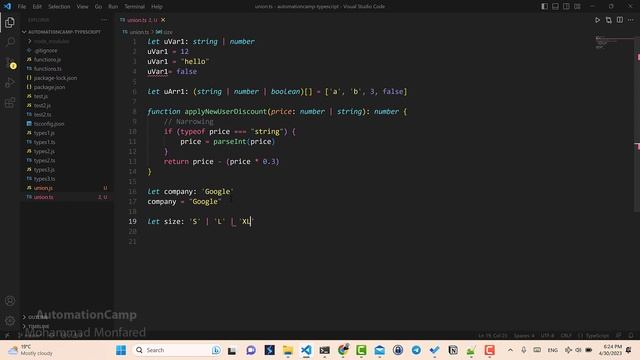
Task: Open the Edit menu
Action: (37, 7)
